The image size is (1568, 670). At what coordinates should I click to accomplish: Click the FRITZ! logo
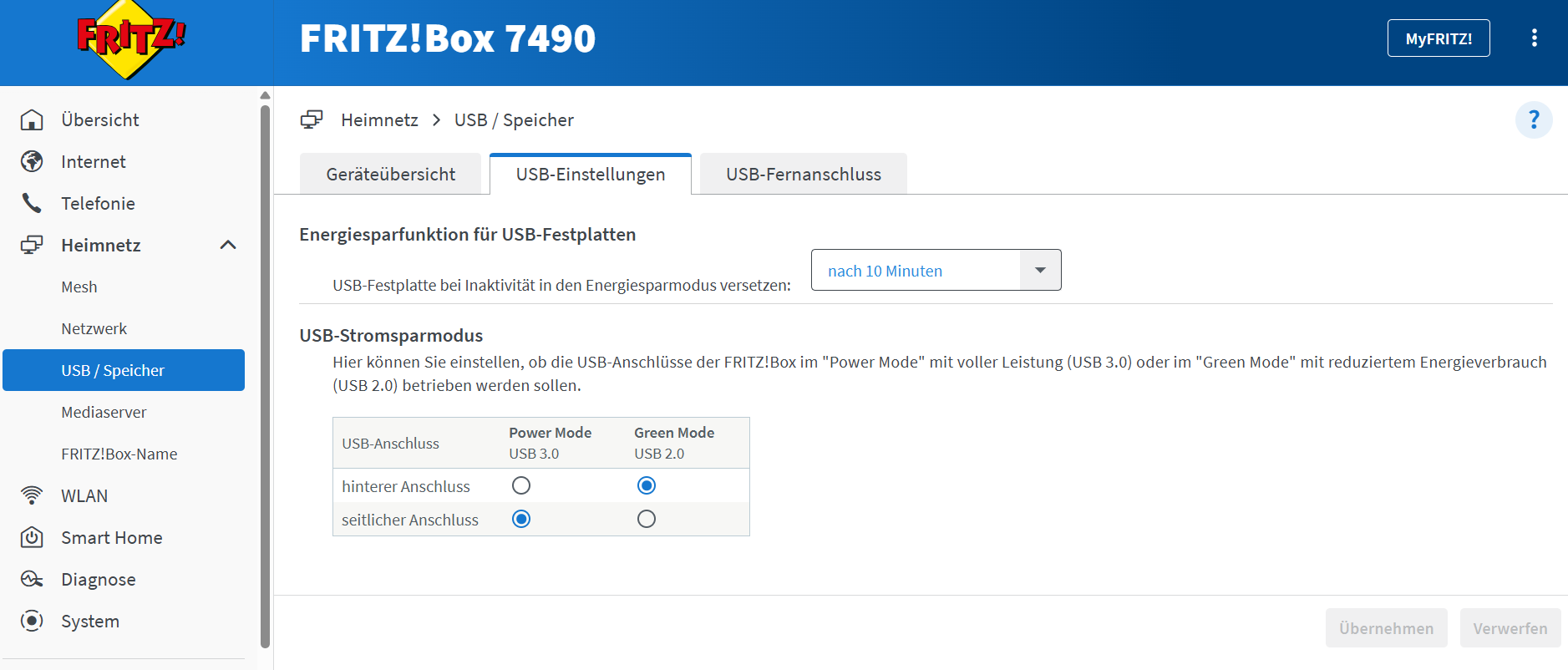pos(129,39)
